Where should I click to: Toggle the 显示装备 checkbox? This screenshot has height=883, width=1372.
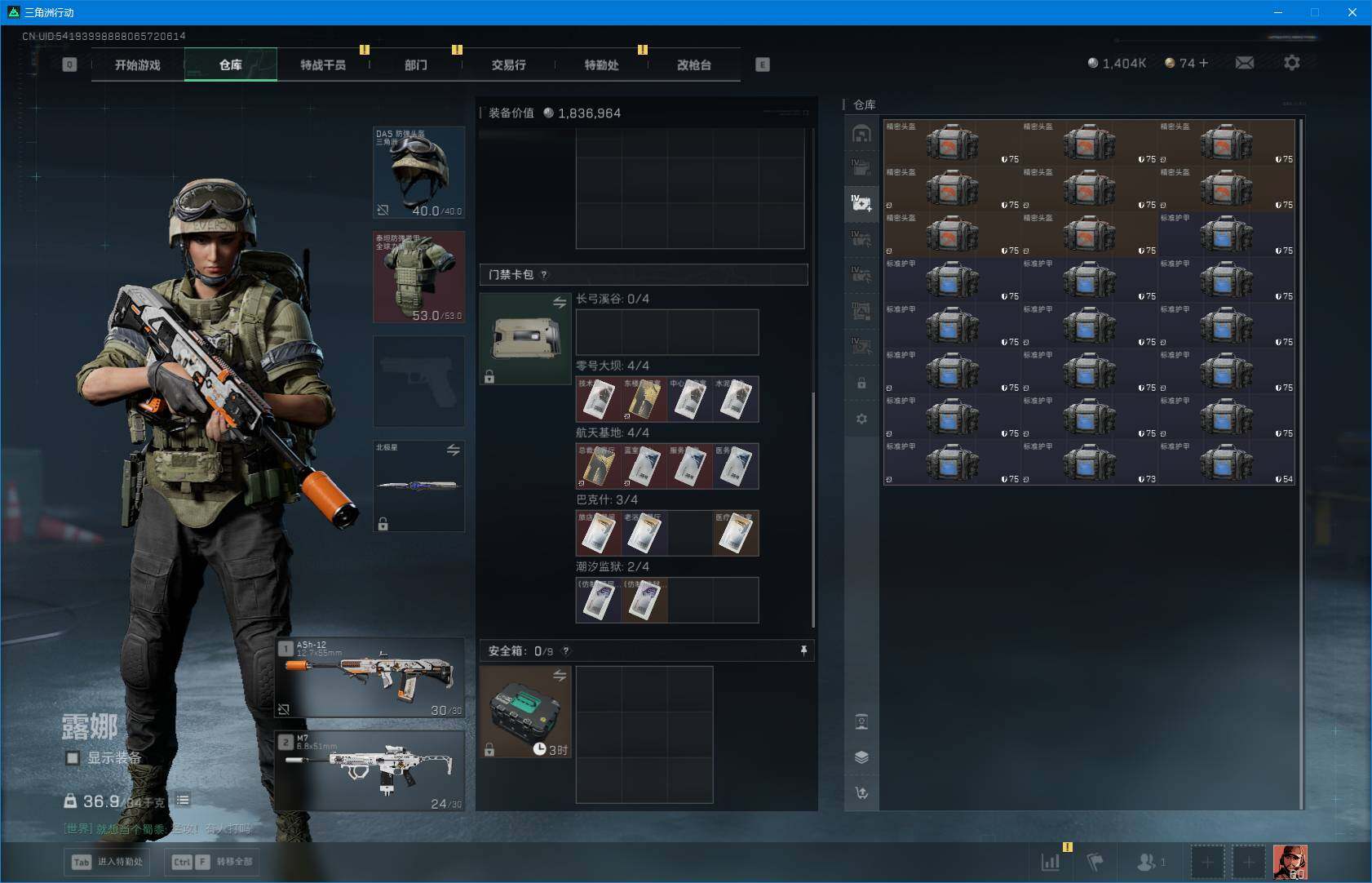73,758
